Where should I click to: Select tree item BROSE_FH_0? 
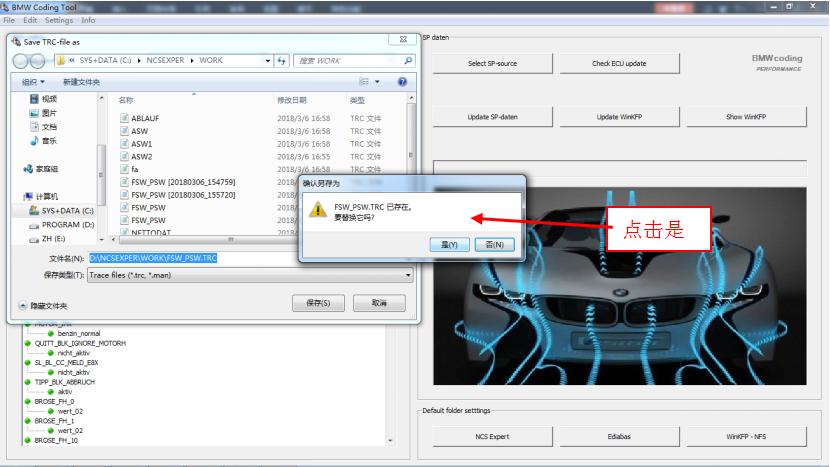[x=54, y=401]
